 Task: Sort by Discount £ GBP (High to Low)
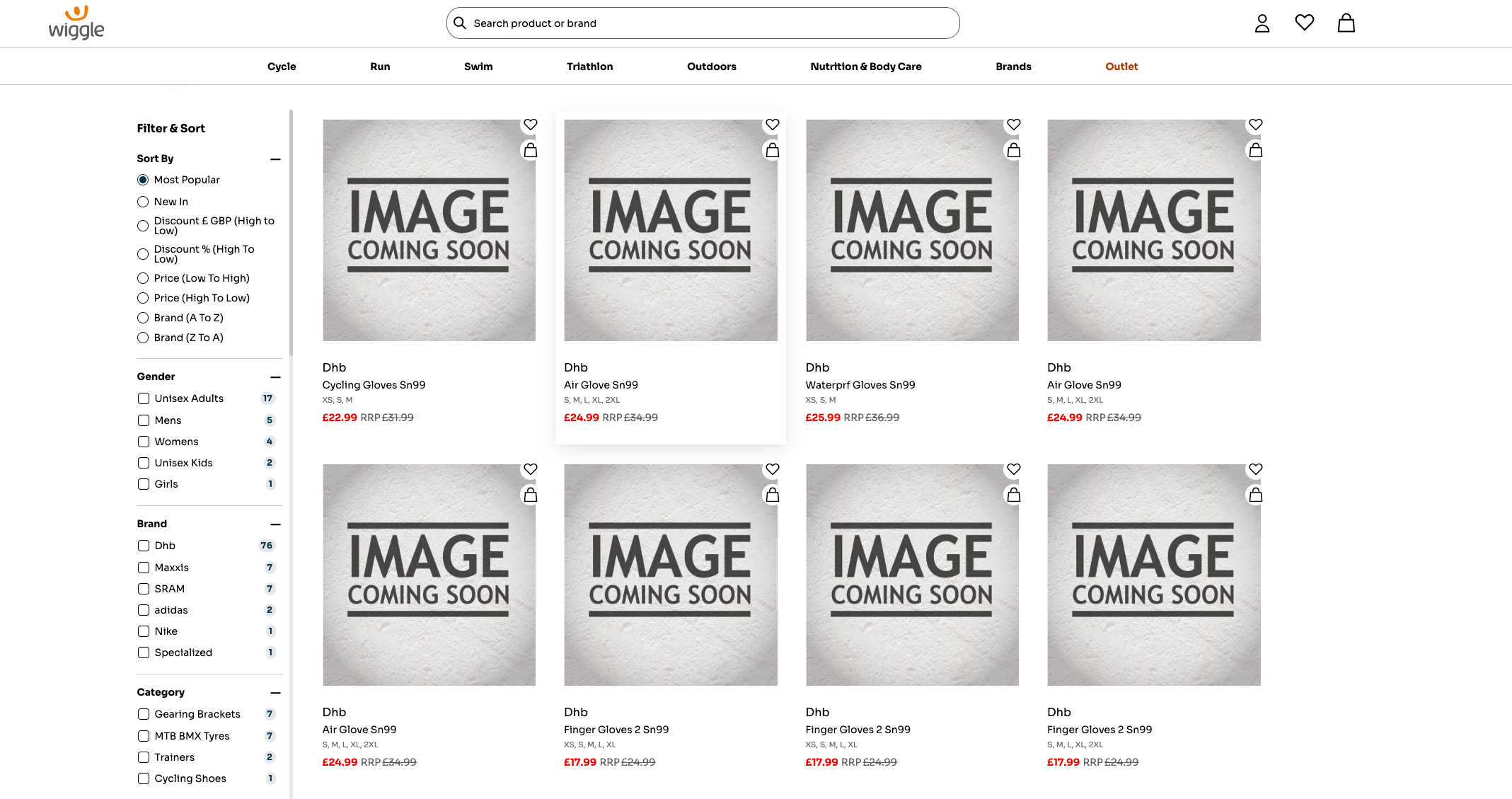[143, 226]
